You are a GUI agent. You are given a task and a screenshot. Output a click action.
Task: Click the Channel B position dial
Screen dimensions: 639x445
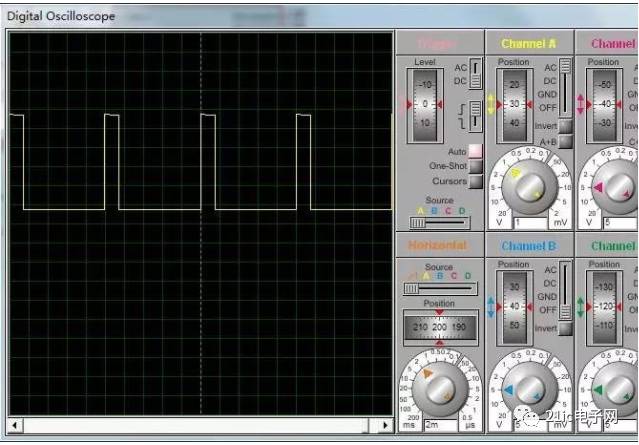[513, 306]
